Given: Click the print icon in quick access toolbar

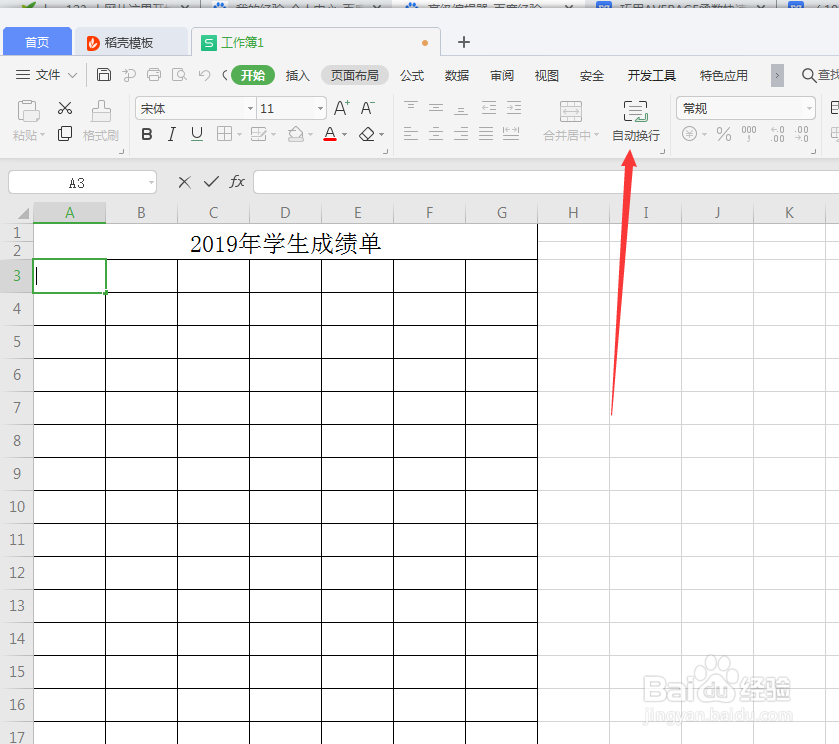Looking at the screenshot, I should click(x=153, y=74).
